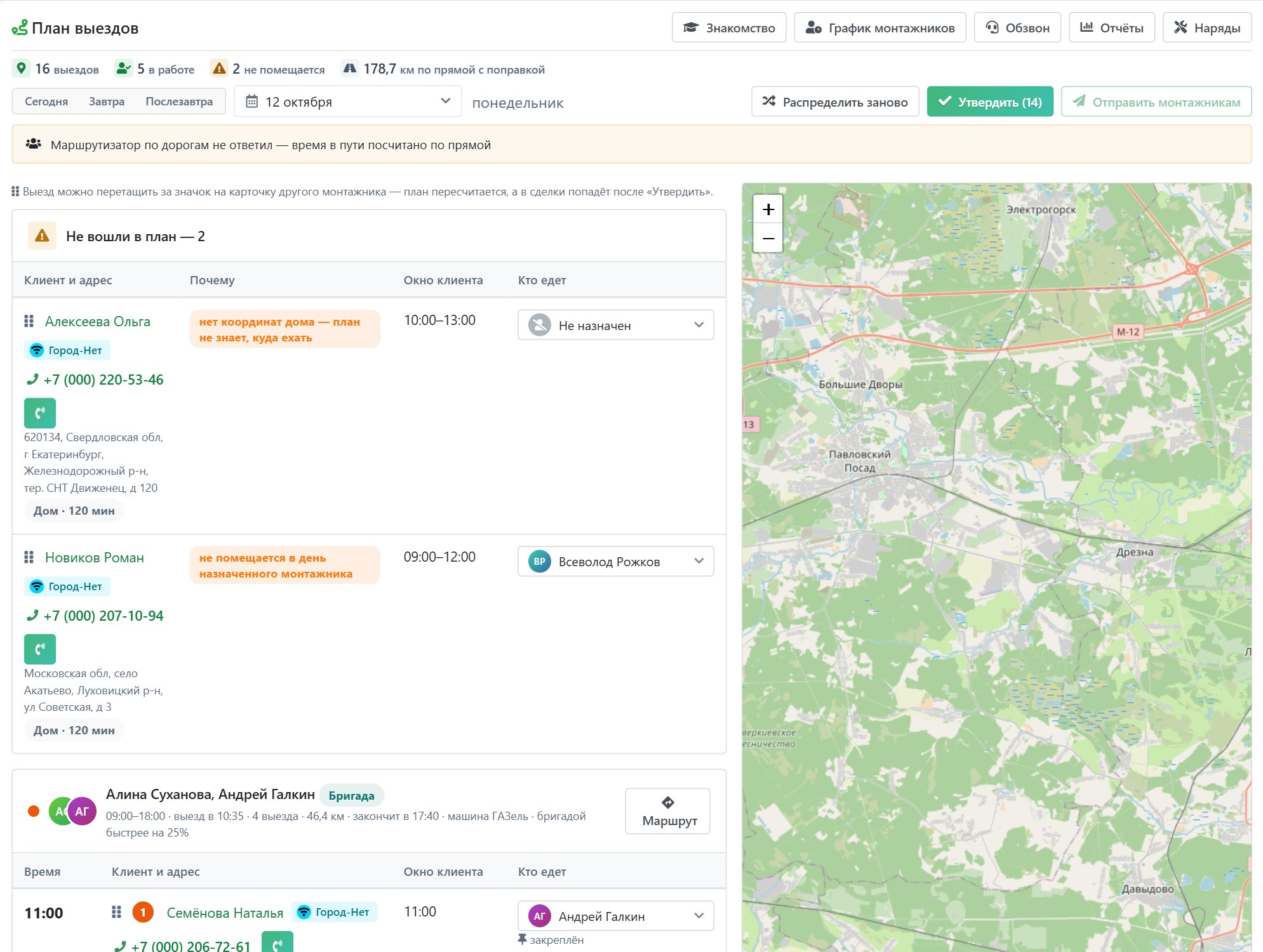This screenshot has width=1263, height=952.
Task: Open client link Новиков Роман
Action: (95, 557)
